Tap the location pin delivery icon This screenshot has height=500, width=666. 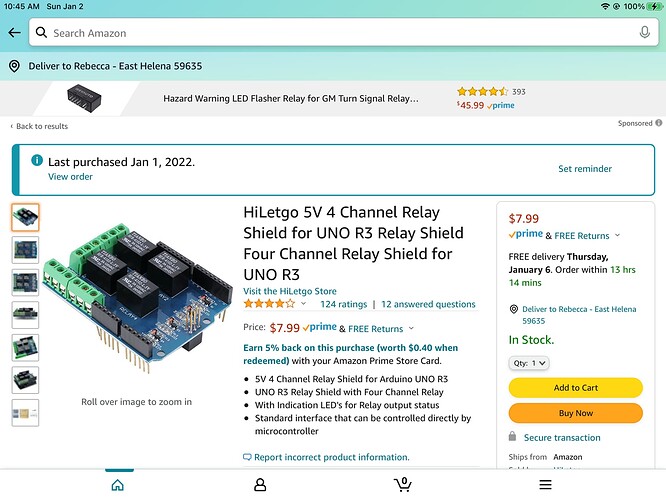(x=15, y=66)
